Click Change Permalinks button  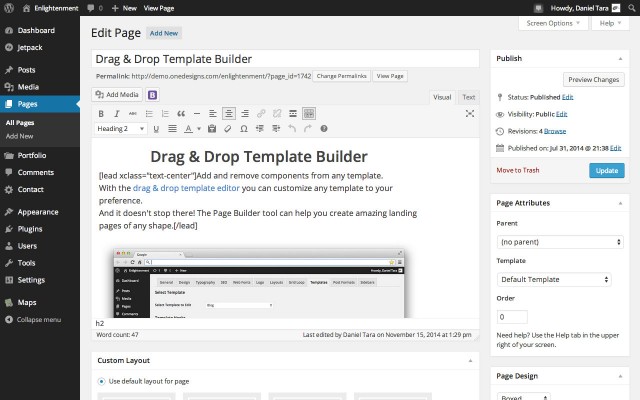click(342, 76)
